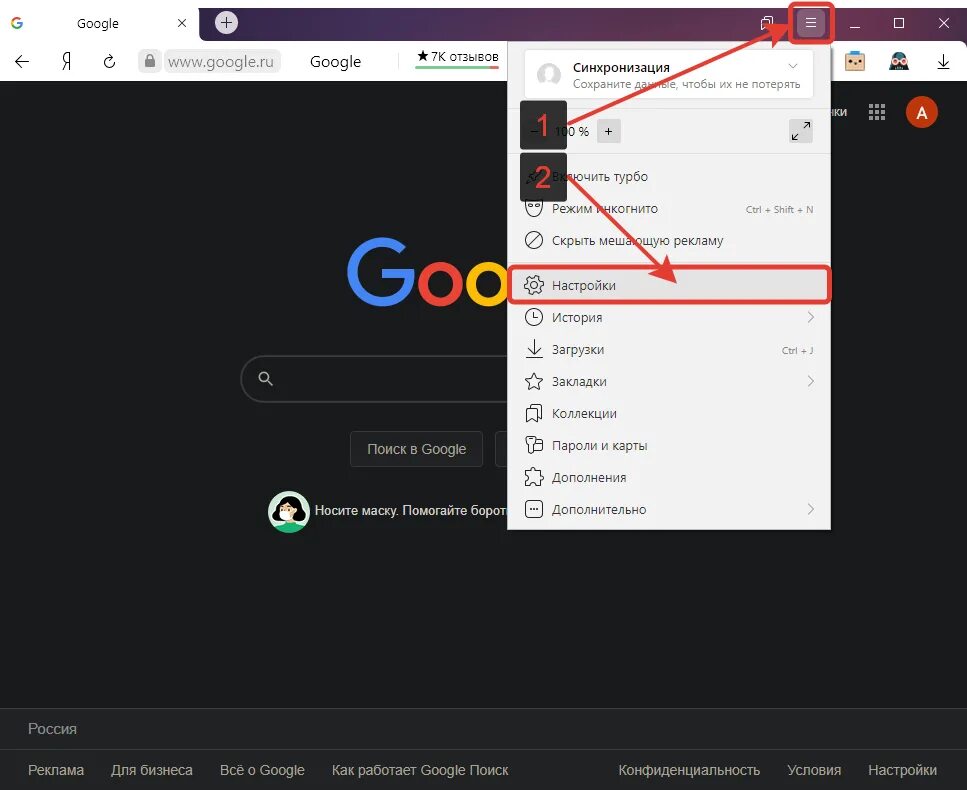The height and width of the screenshot is (790, 967).
Task: Click the www.google.ru address field
Action: pos(221,62)
